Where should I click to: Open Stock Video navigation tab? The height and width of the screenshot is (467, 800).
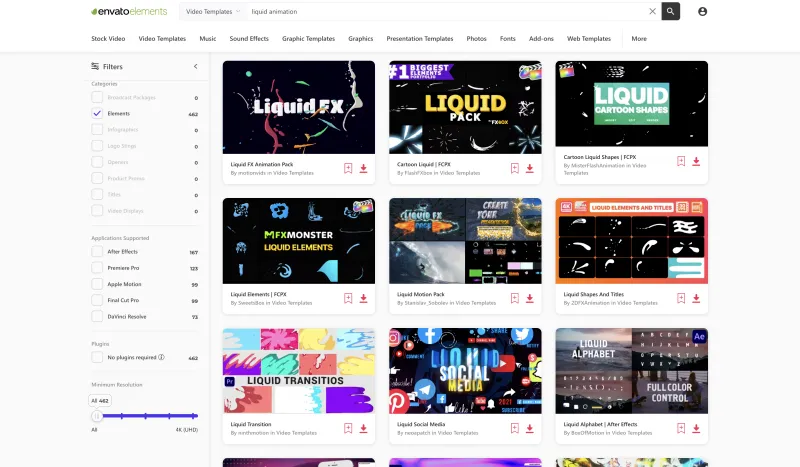108,39
